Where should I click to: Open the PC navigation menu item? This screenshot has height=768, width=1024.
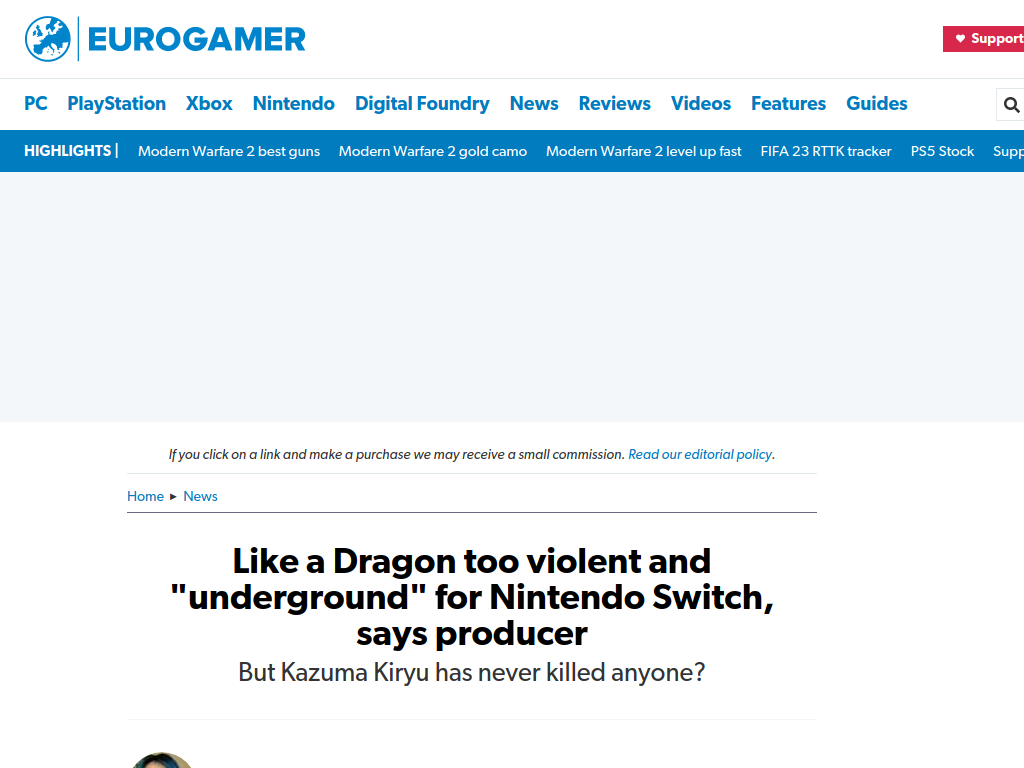(x=36, y=103)
